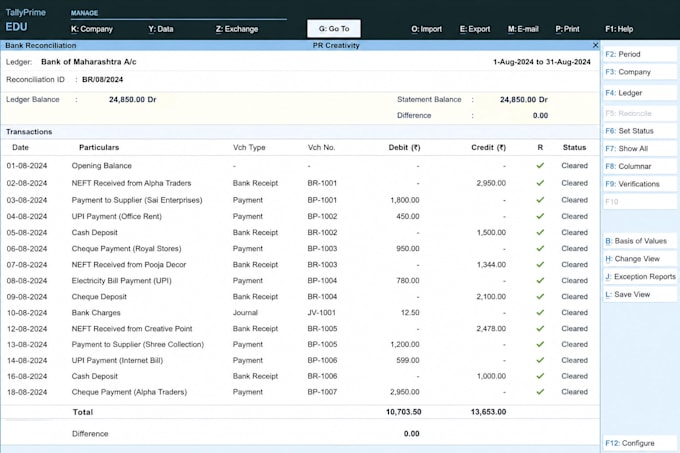Click B: Basis of Values button
The image size is (680, 453).
[640, 241]
